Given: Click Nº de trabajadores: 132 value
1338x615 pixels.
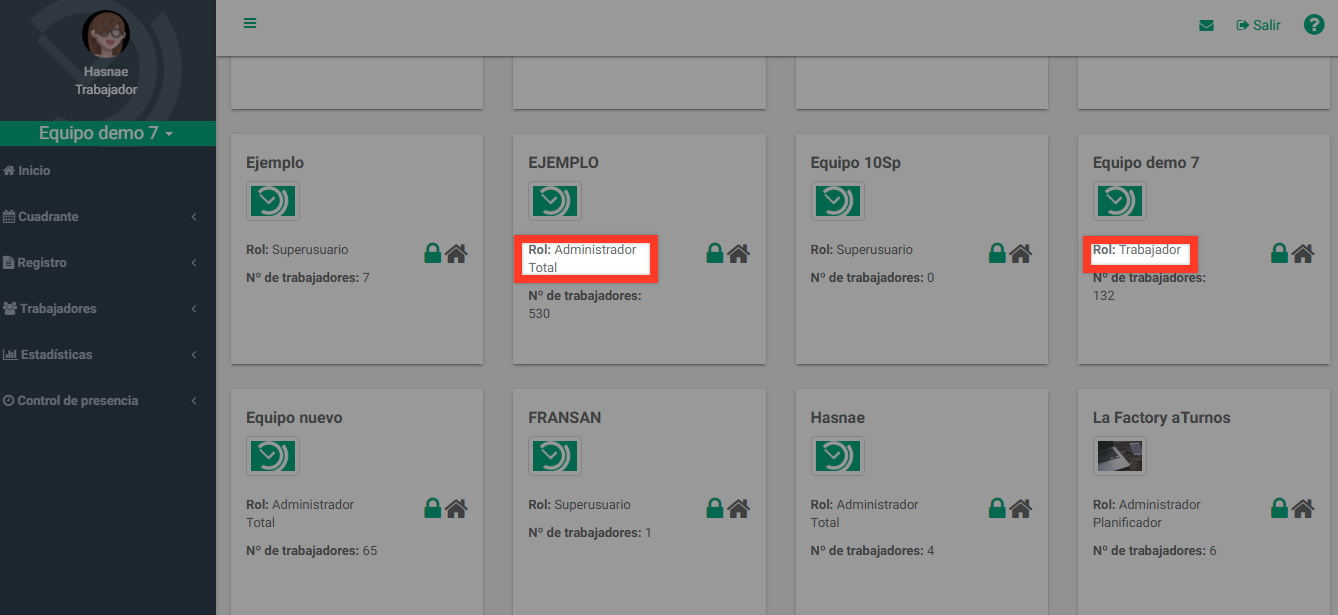Looking at the screenshot, I should (1149, 287).
